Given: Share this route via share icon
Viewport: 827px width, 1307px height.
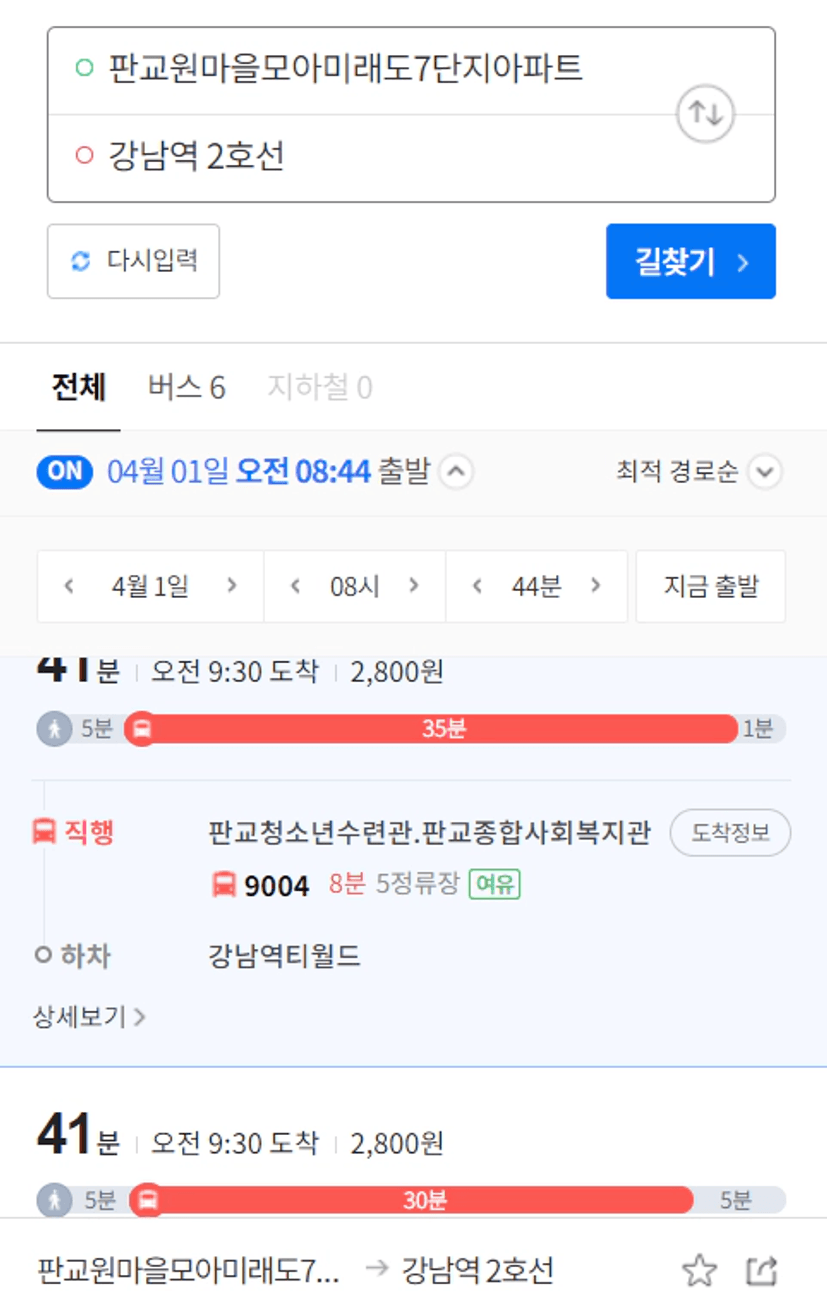Looking at the screenshot, I should 762,1271.
